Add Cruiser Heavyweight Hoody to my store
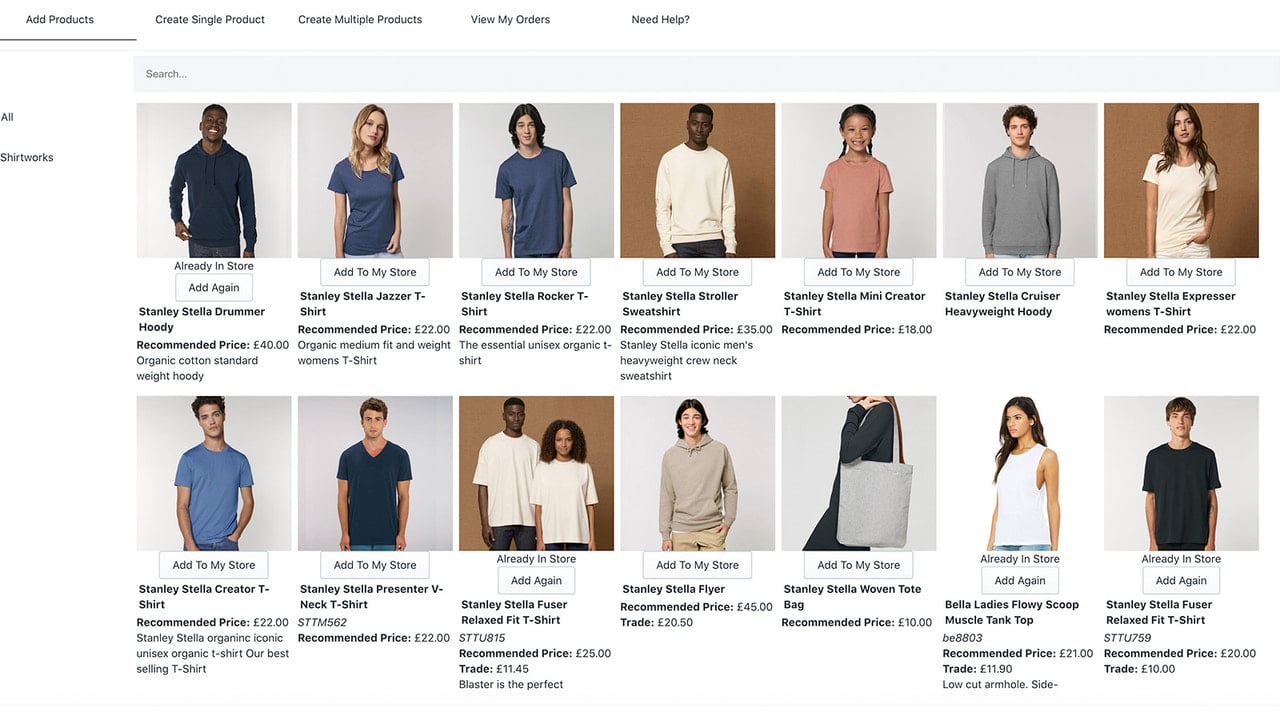 click(1020, 272)
